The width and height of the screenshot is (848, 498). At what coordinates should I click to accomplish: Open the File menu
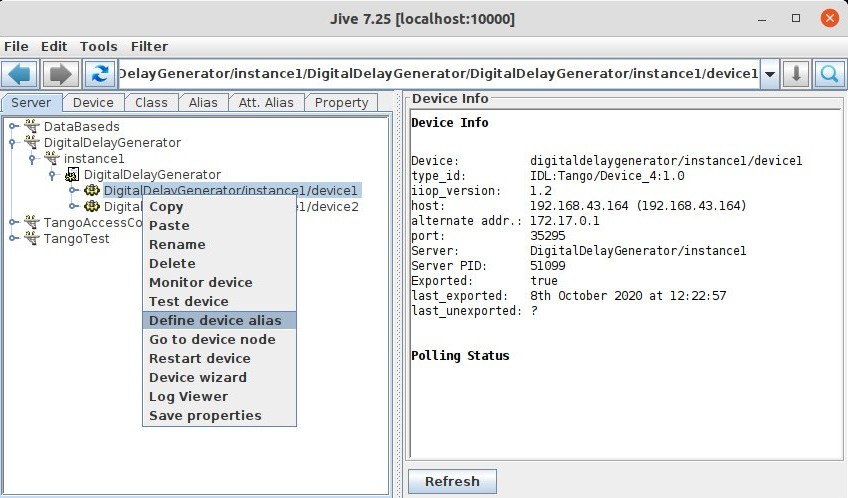[16, 47]
